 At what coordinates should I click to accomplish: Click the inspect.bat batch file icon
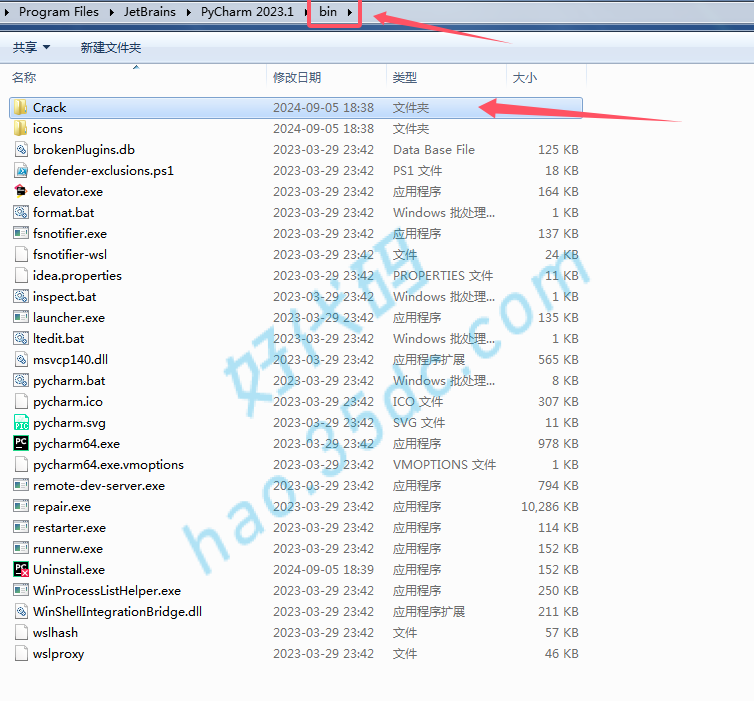tap(21, 296)
